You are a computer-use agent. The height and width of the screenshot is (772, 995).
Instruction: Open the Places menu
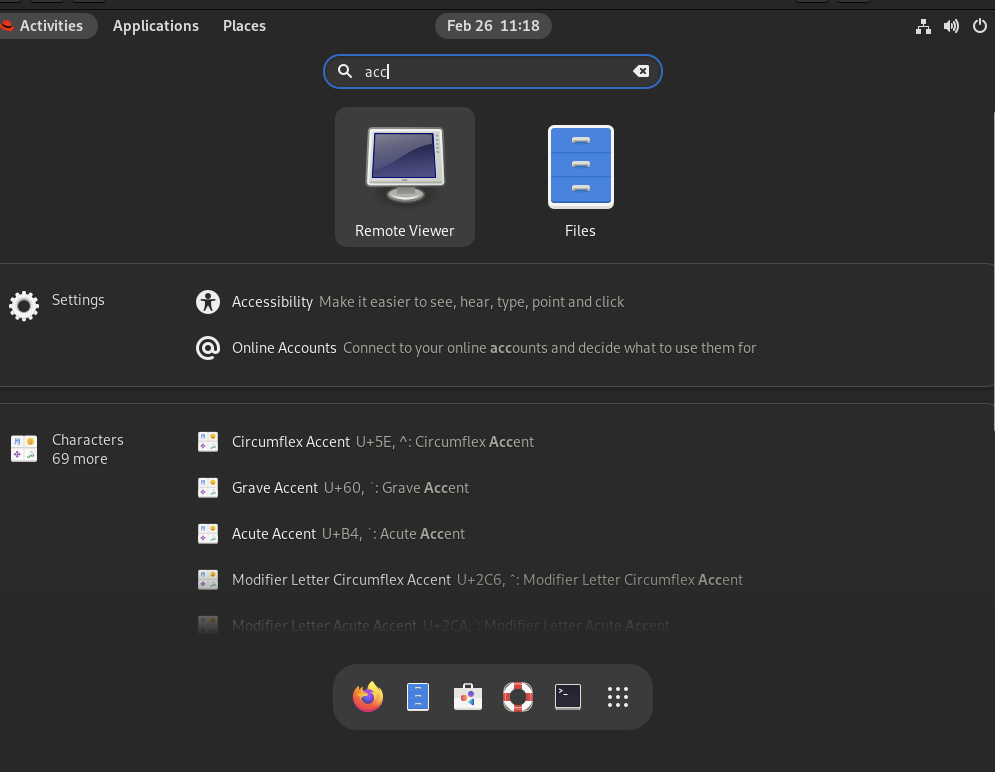click(244, 26)
